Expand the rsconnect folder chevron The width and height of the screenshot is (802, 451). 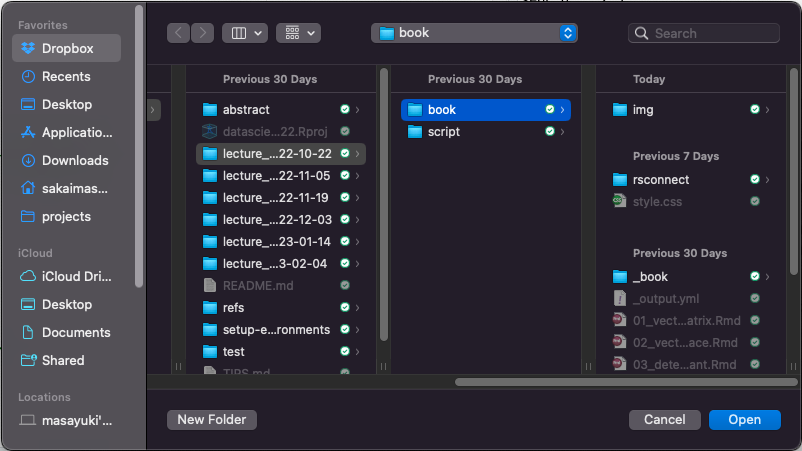pyautogui.click(x=768, y=180)
